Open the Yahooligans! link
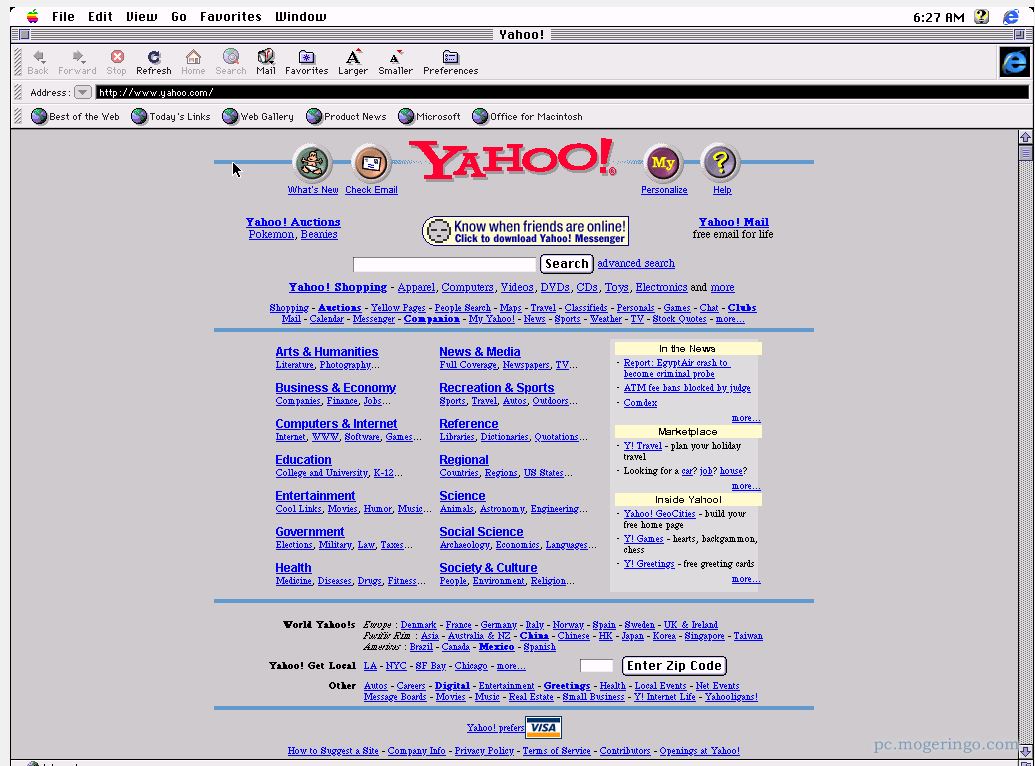Image resolution: width=1035 pixels, height=766 pixels. [x=731, y=697]
